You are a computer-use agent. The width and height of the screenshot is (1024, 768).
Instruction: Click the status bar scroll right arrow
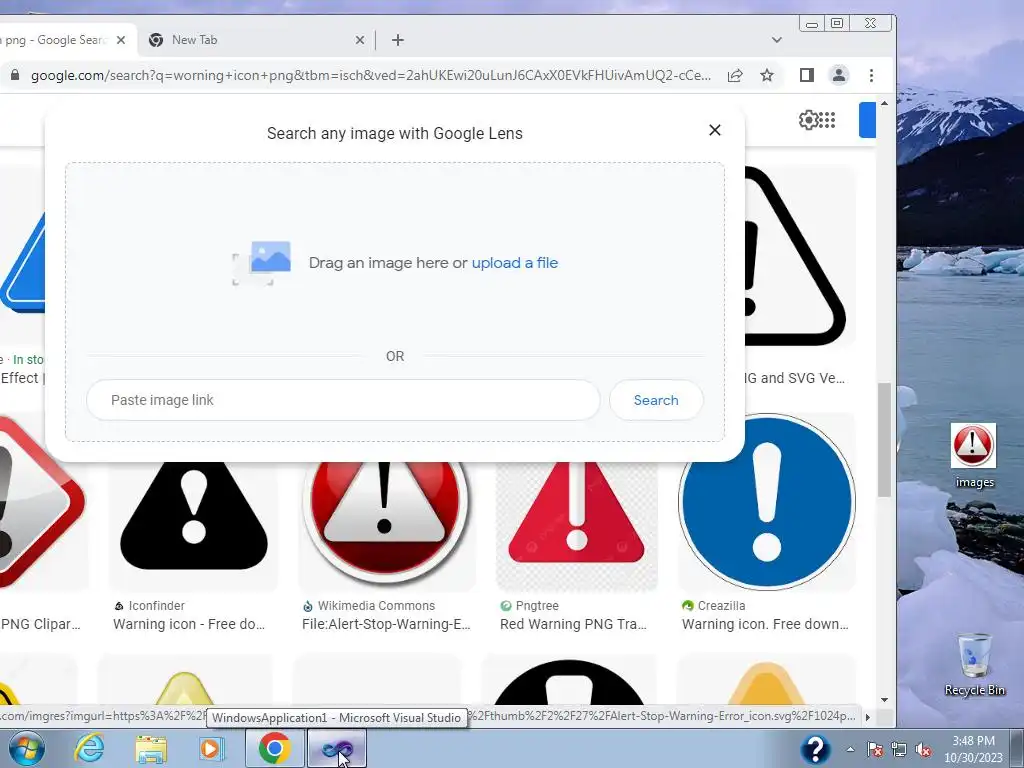[x=867, y=716]
